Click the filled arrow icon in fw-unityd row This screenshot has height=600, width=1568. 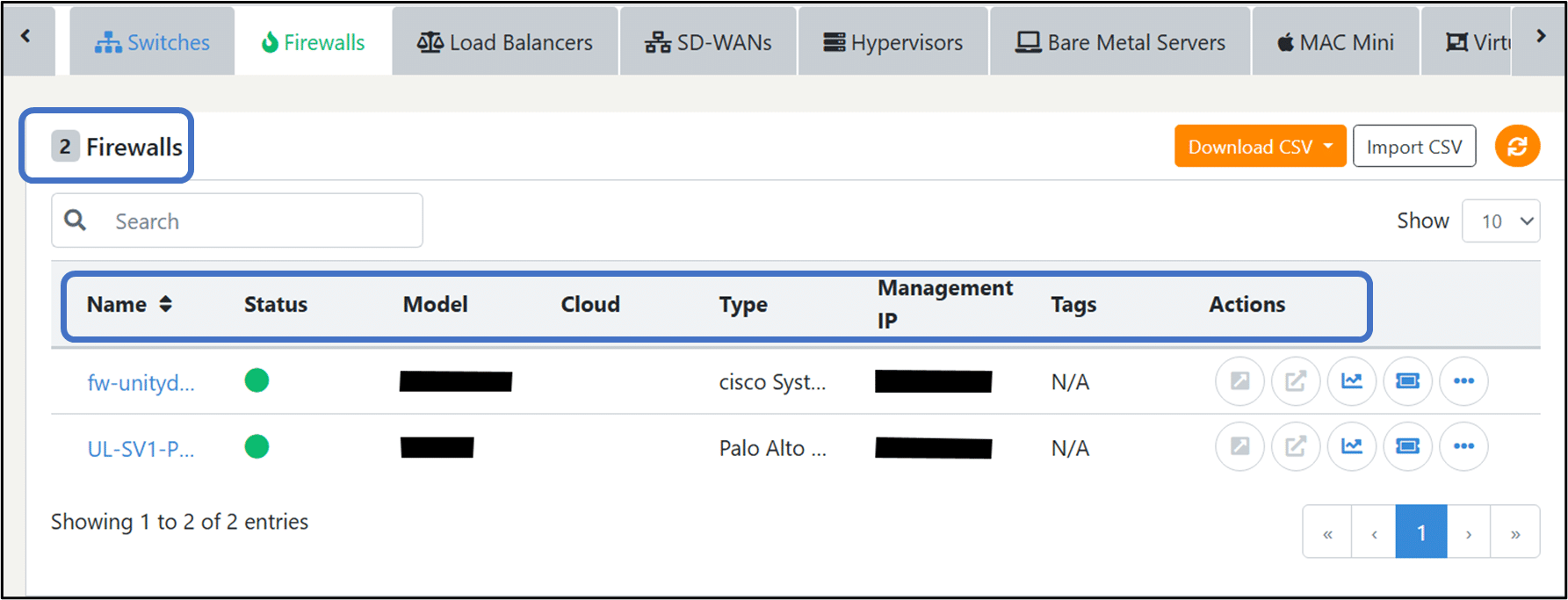[1239, 381]
